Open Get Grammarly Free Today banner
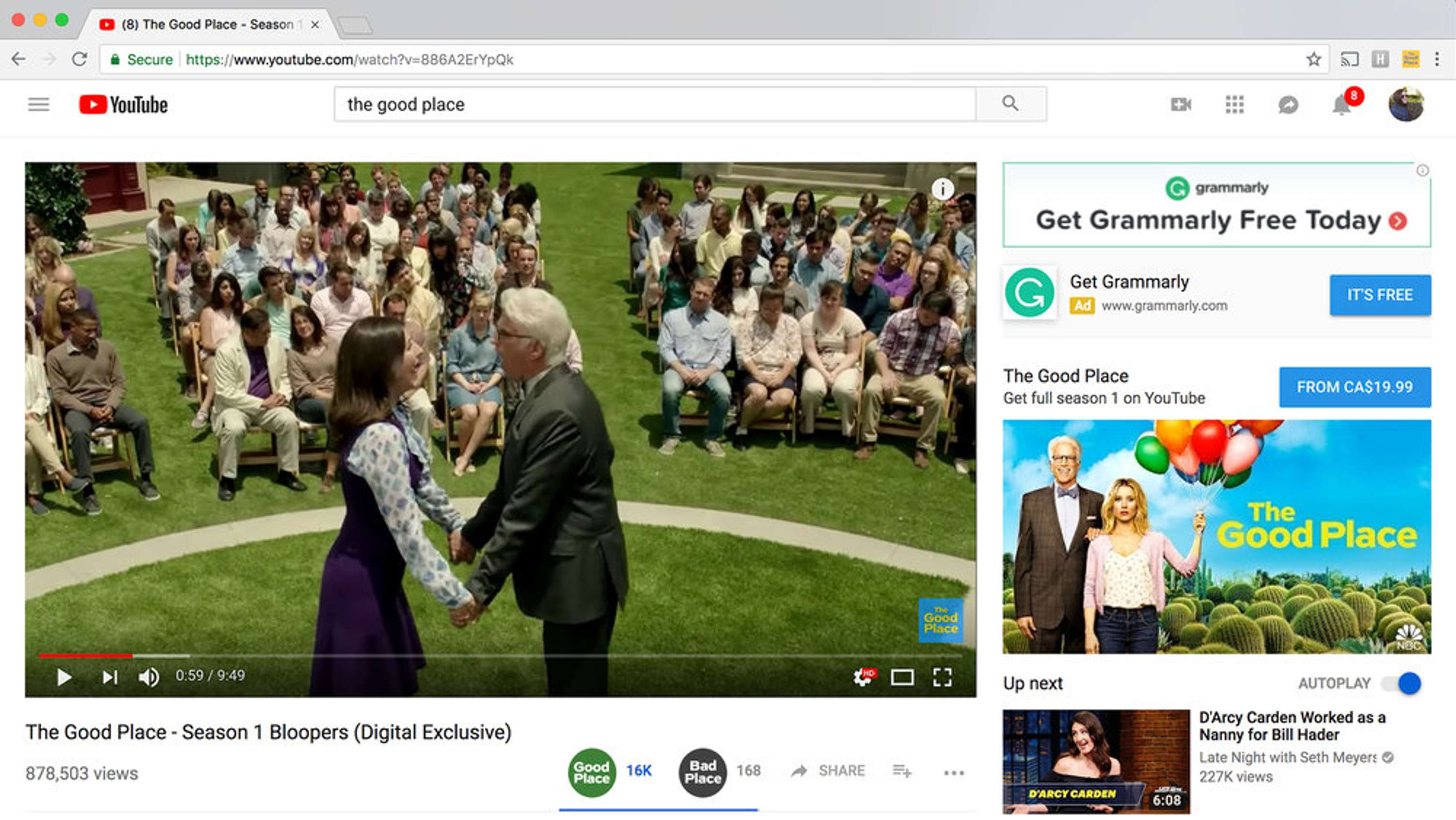 point(1216,205)
